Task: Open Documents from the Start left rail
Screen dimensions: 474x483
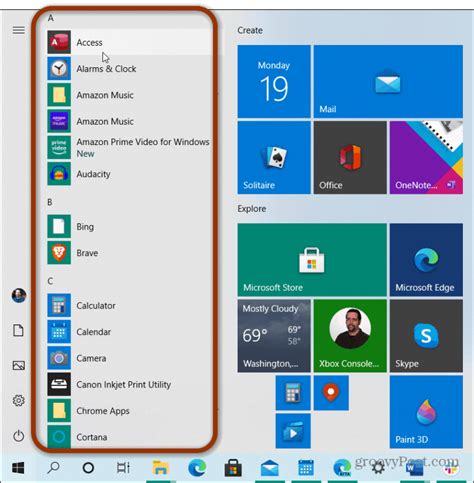Action: point(18,331)
